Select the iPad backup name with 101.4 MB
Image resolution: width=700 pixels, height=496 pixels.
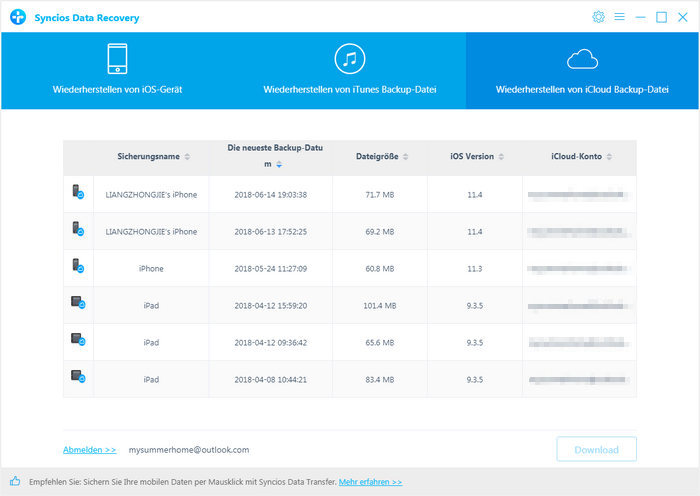click(151, 306)
